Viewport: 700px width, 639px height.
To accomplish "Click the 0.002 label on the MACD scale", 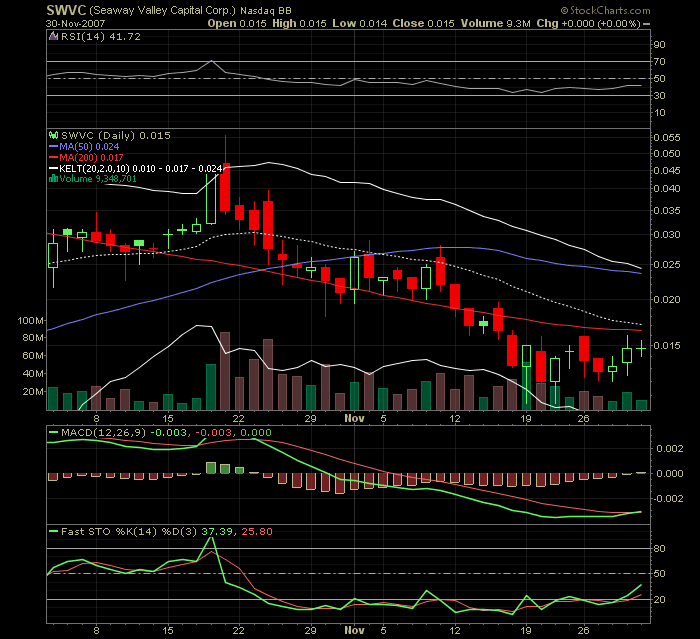I will pyautogui.click(x=670, y=449).
